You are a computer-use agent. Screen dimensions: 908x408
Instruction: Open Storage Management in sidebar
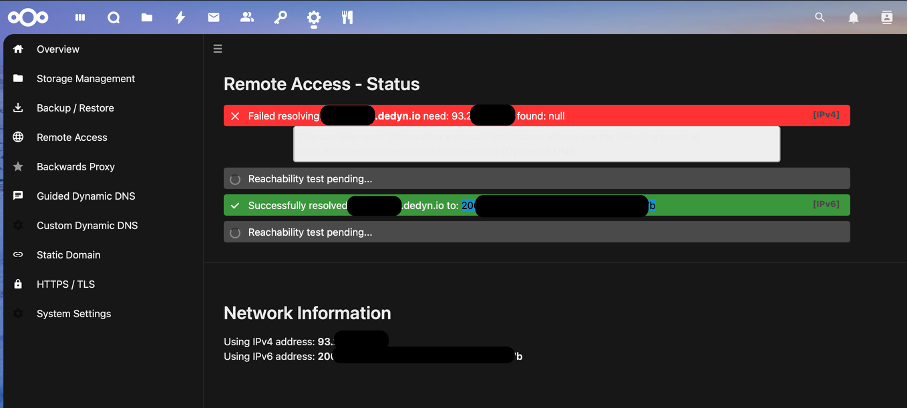click(85, 78)
